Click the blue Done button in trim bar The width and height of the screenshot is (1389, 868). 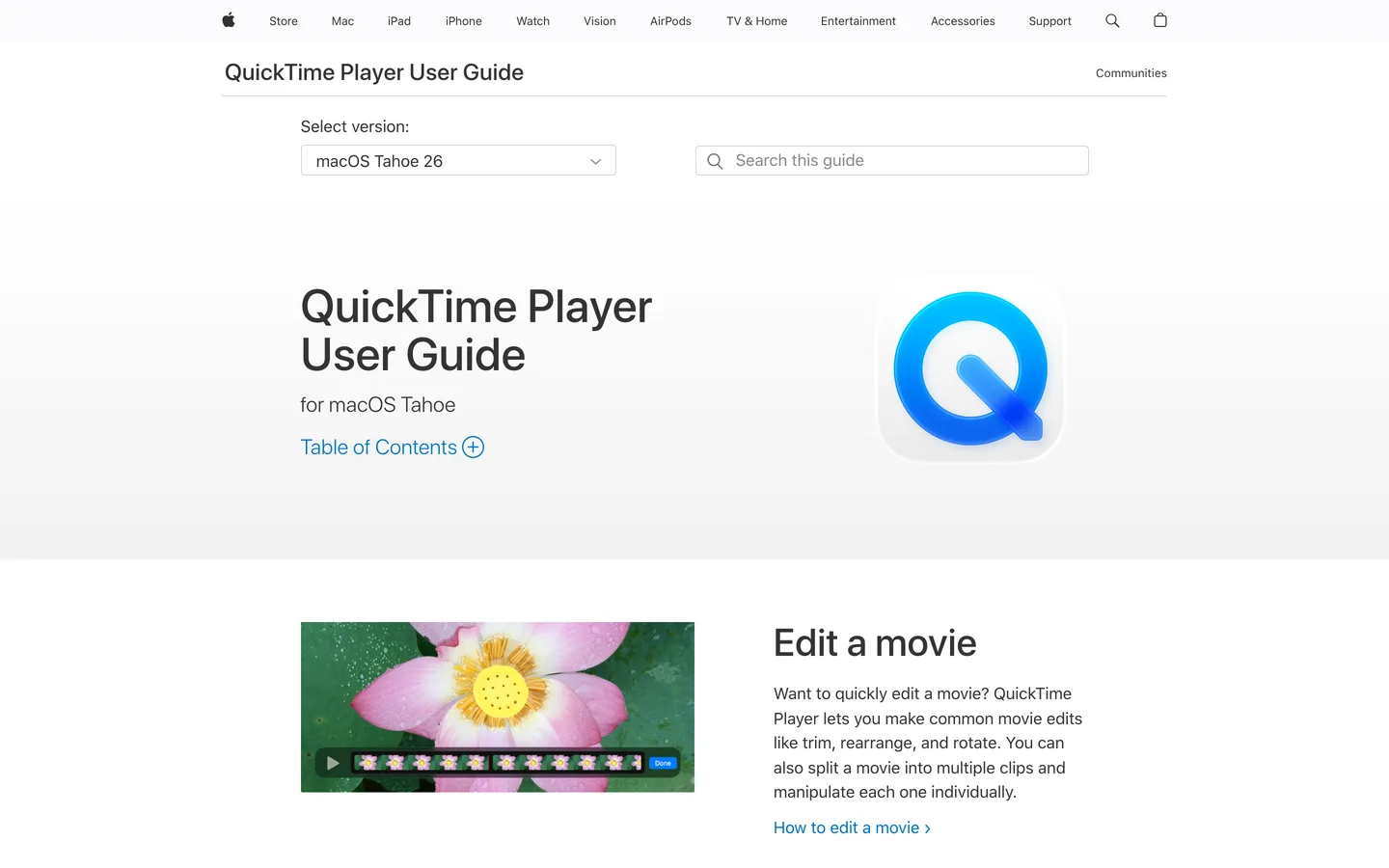pyautogui.click(x=663, y=763)
